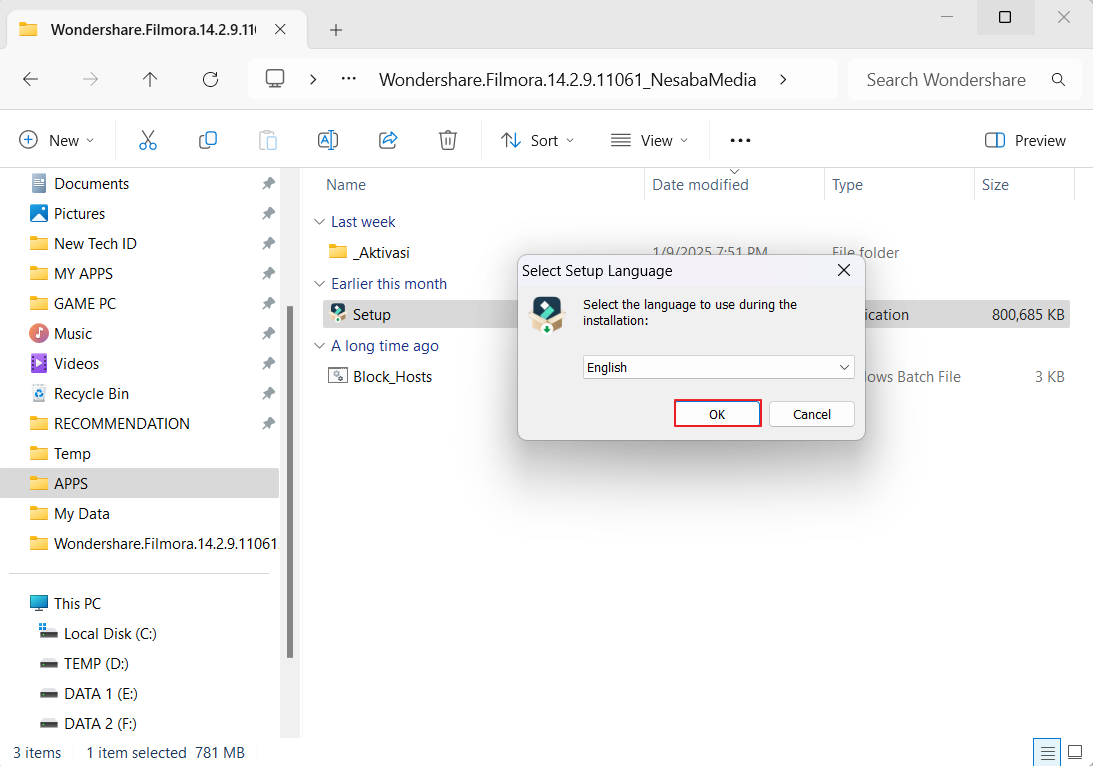Toggle the Preview pane

(x=1025, y=141)
